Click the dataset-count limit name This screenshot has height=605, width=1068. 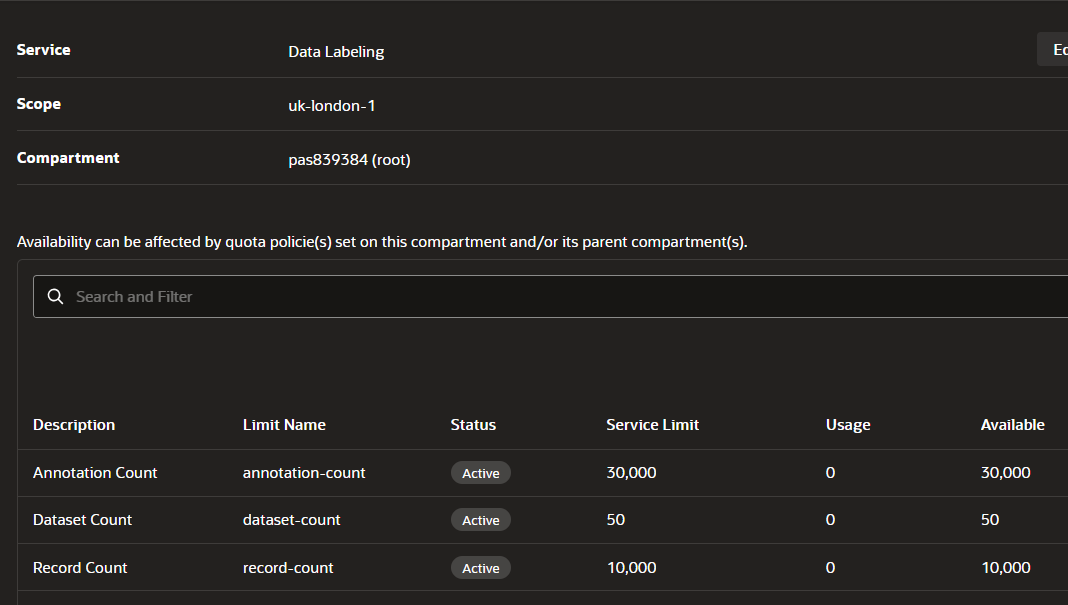click(x=291, y=520)
